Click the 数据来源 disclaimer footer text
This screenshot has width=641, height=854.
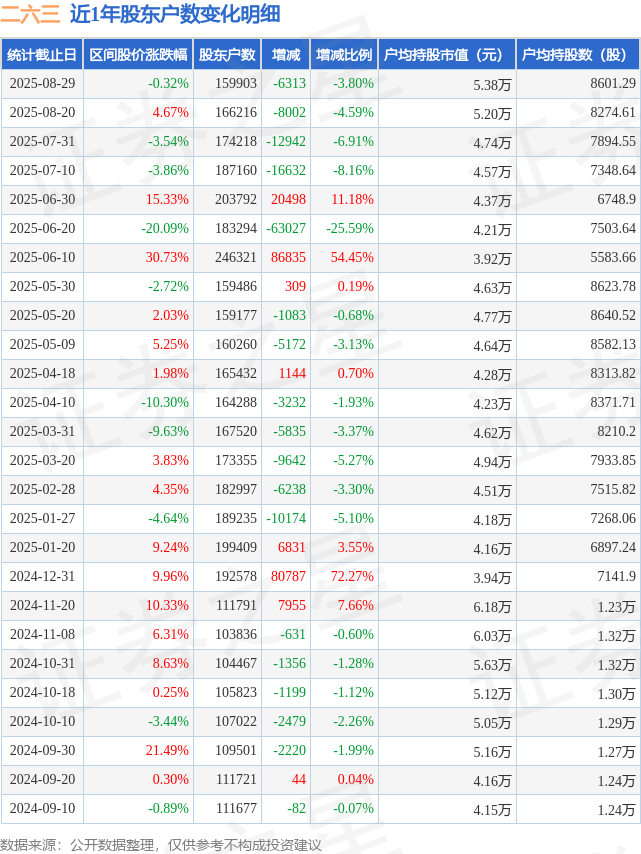161,845
